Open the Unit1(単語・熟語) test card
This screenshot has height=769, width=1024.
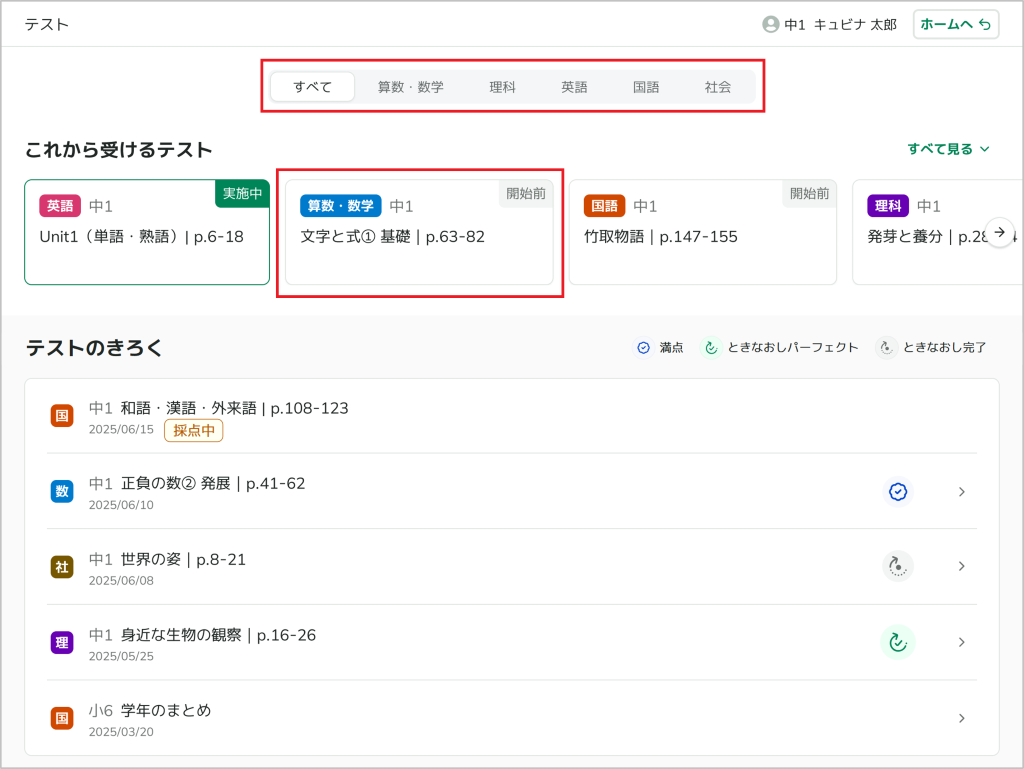[x=147, y=232]
